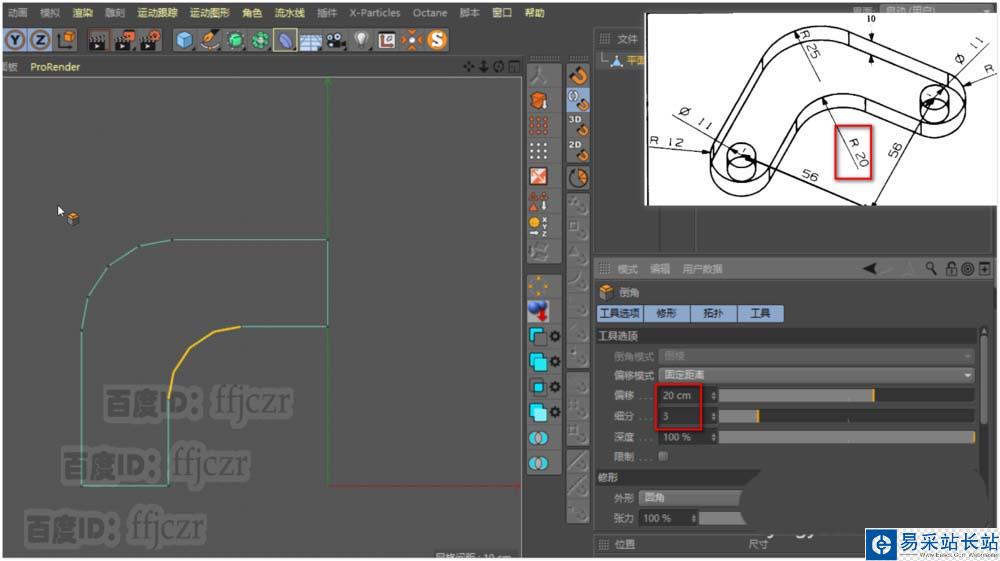Click the 偏移 value field showing 20 cm

click(684, 396)
